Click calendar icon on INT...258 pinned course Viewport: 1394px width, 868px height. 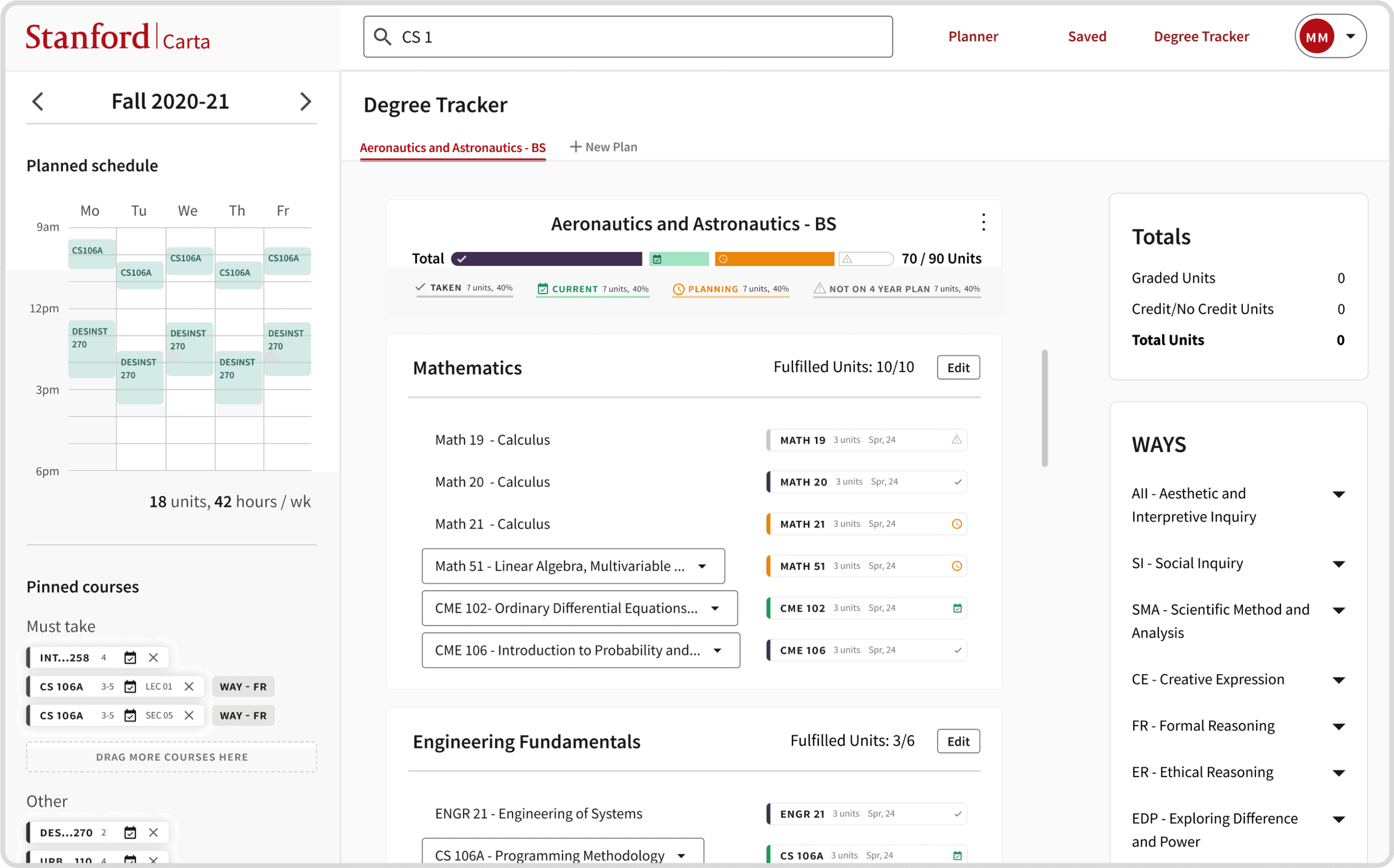point(130,658)
